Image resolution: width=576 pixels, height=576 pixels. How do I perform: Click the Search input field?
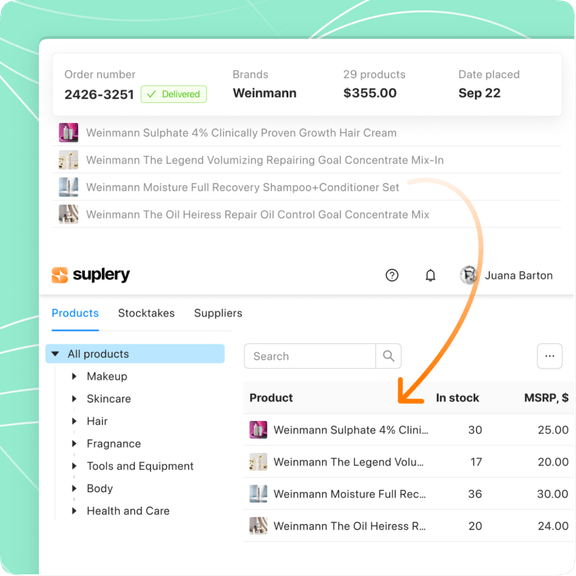click(310, 356)
